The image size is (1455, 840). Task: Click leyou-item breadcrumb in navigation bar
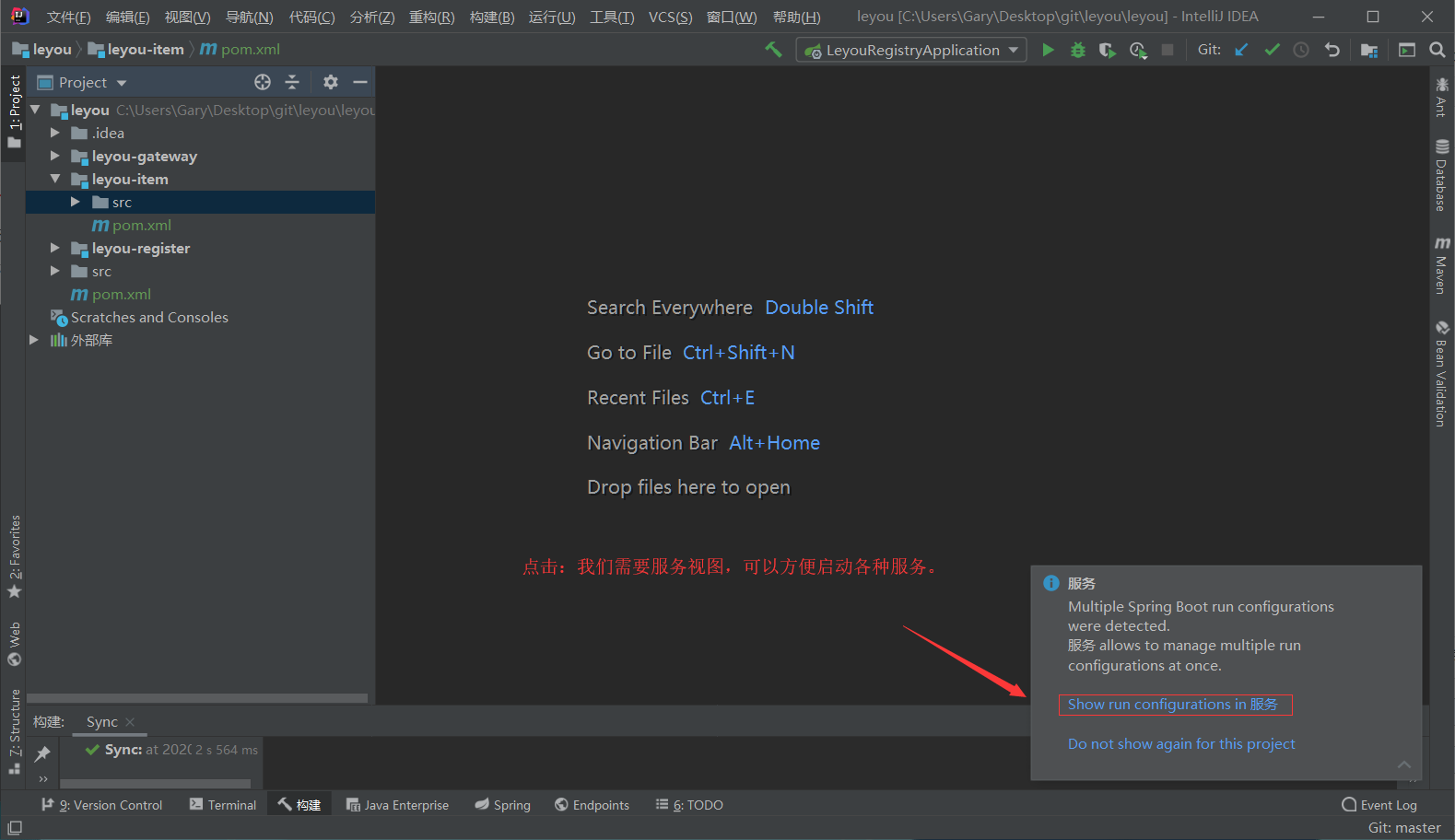[x=136, y=50]
